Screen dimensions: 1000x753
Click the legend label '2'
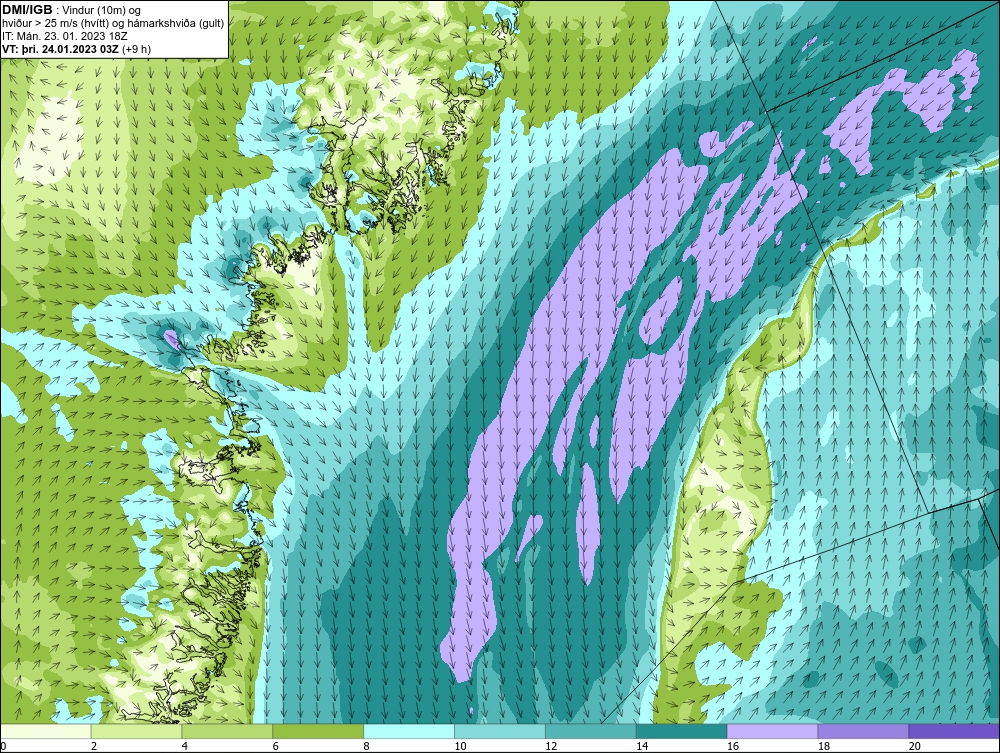tap(94, 746)
